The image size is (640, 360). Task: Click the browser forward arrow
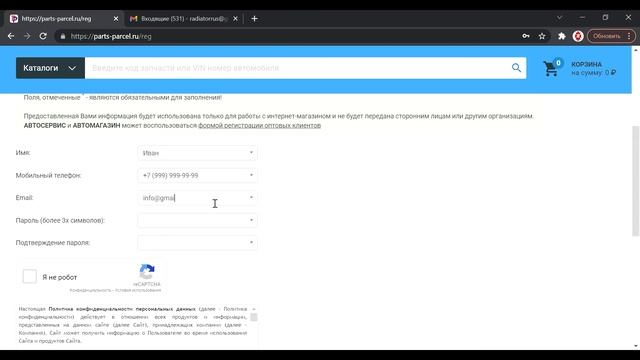click(x=27, y=36)
